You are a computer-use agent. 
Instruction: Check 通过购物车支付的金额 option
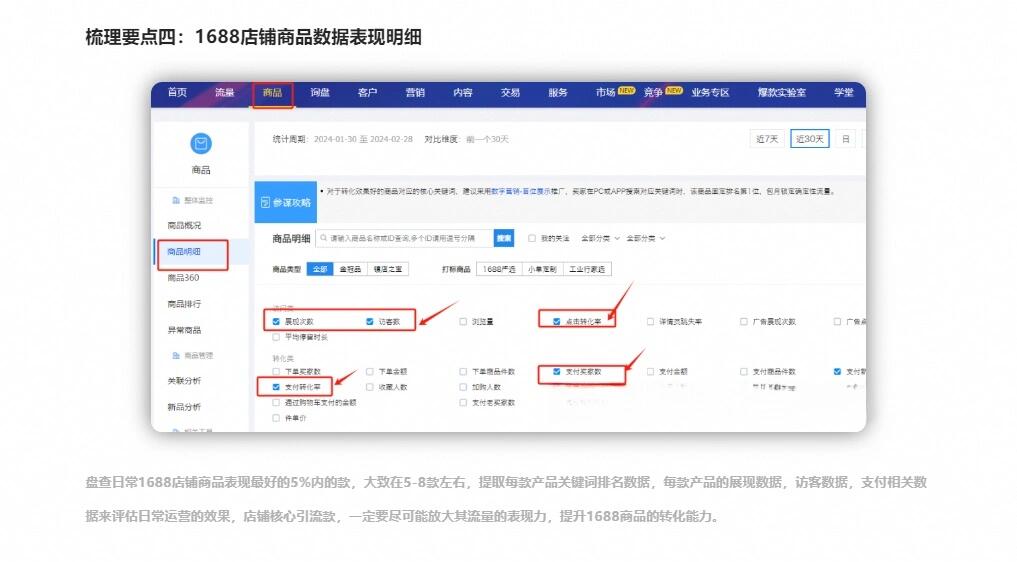276,402
